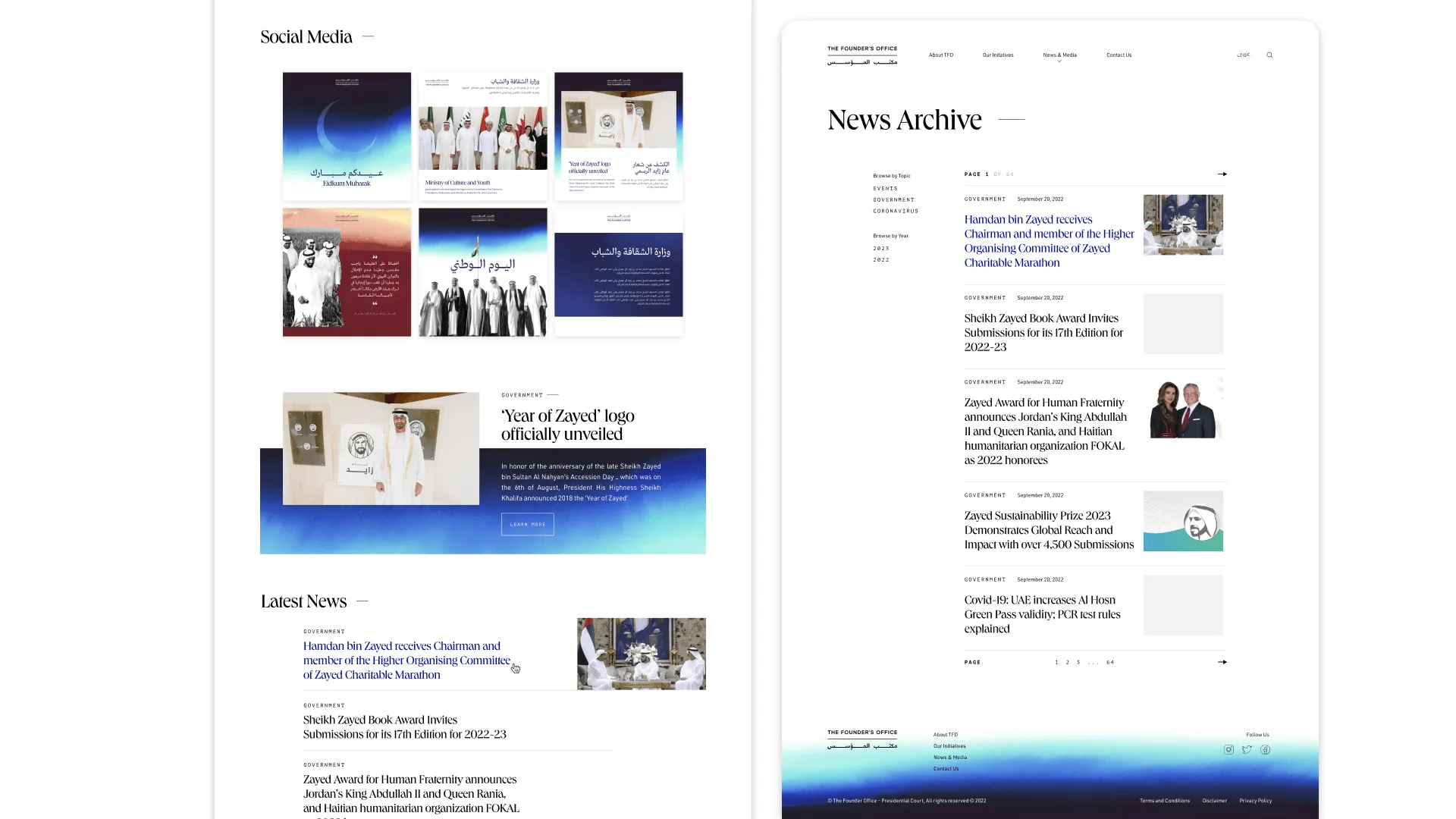Click The Founder's Office footer logo
Viewport: 1456px width, 819px height.
[862, 739]
